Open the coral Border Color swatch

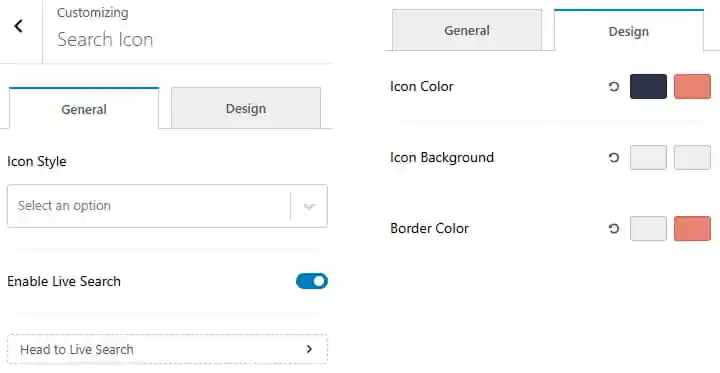[692, 228]
